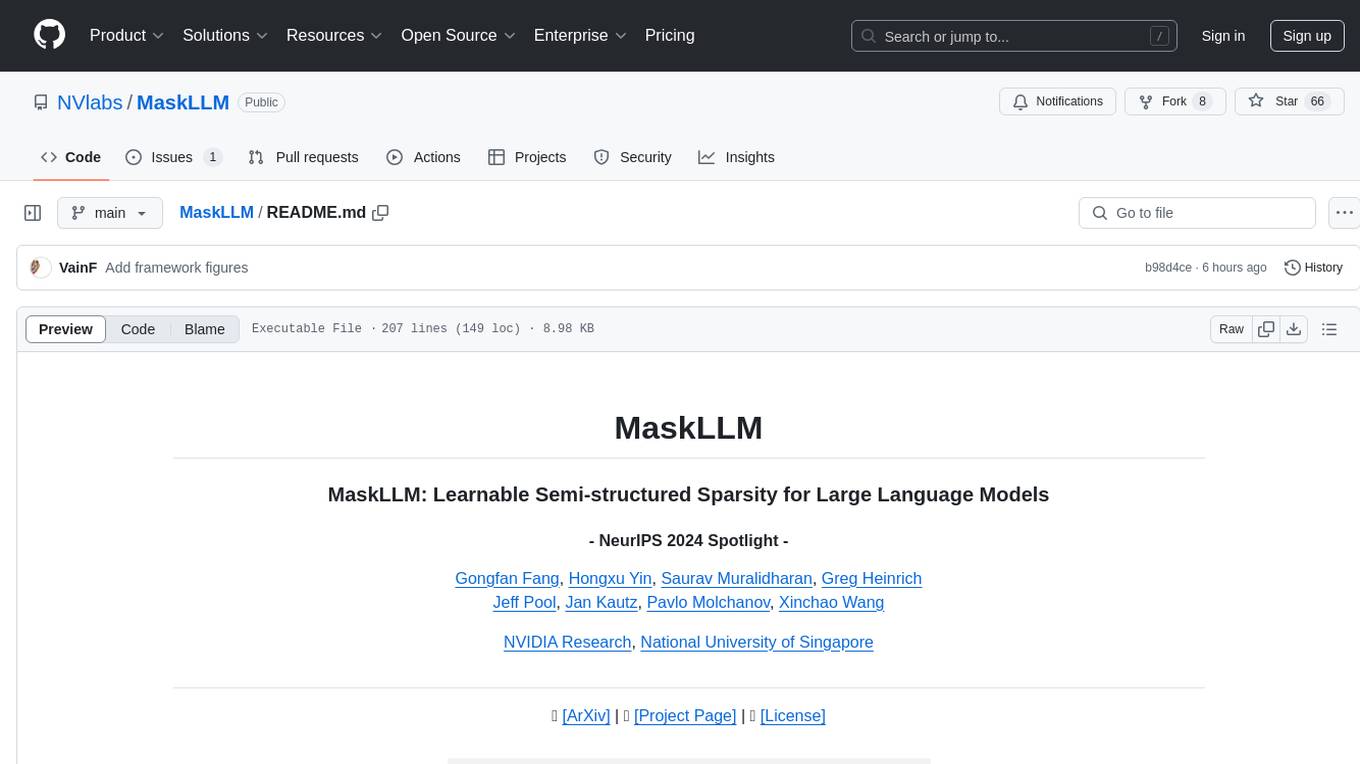Open National University of Singapore link
Image resolution: width=1360 pixels, height=764 pixels.
pos(757,642)
